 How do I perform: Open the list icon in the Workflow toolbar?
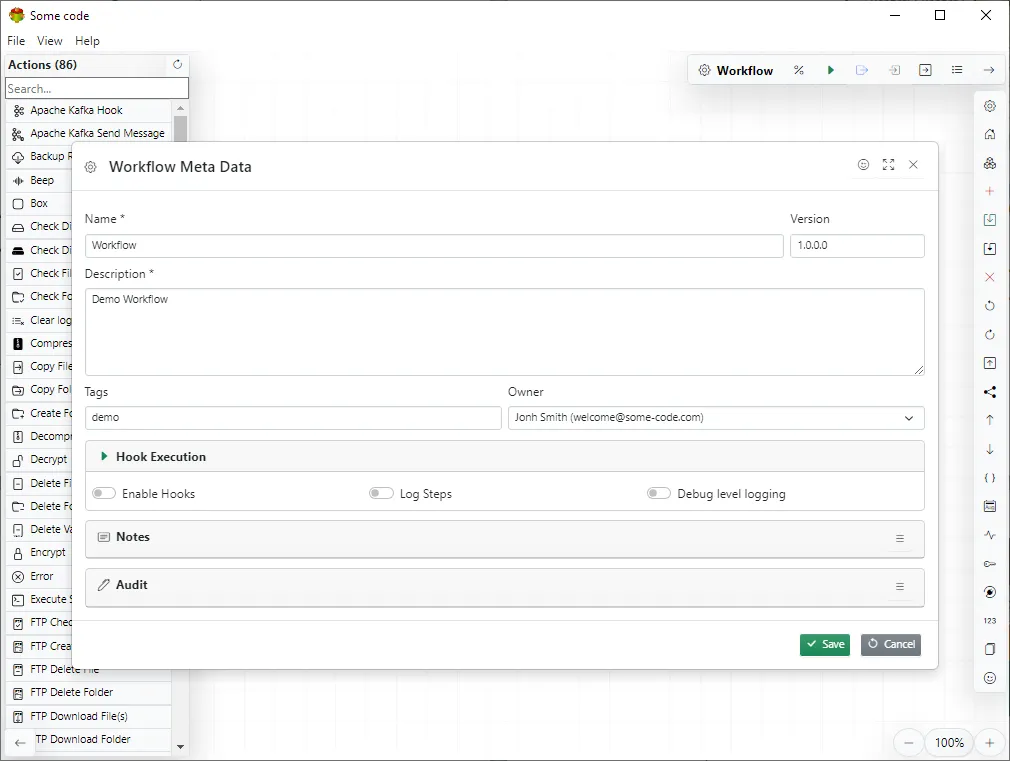click(957, 70)
